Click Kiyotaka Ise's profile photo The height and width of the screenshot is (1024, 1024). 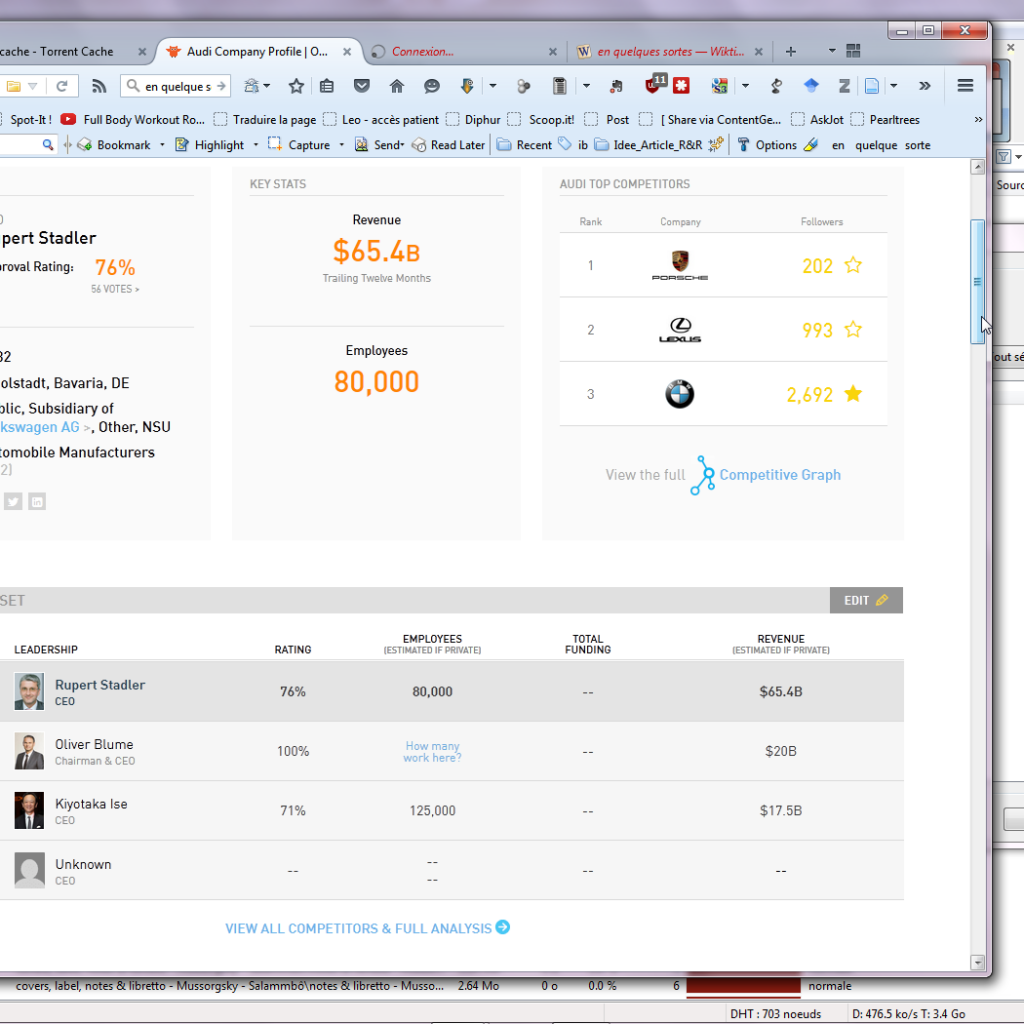coord(29,810)
